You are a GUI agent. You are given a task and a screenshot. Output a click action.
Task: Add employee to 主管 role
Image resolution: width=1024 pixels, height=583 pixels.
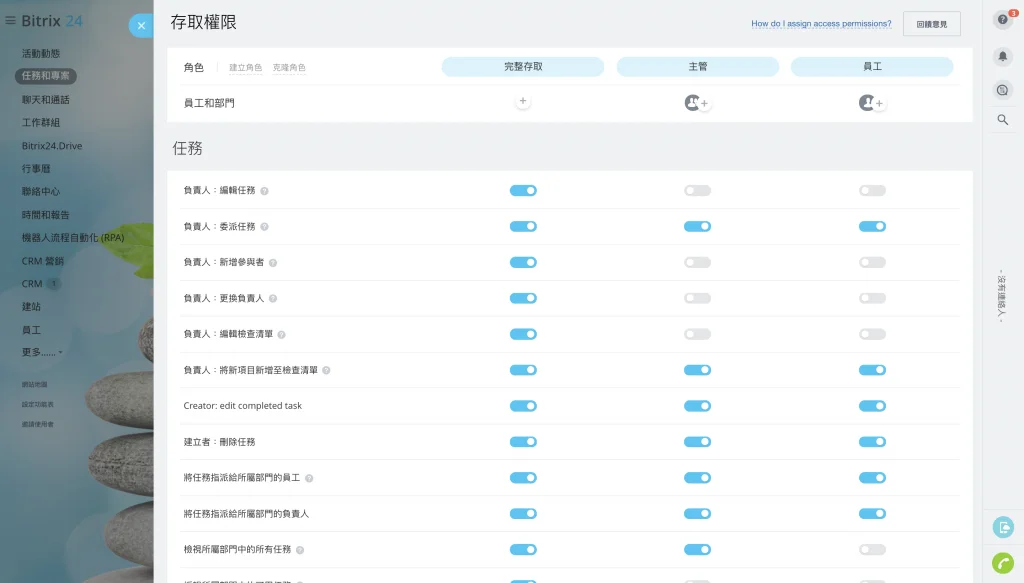(x=704, y=103)
